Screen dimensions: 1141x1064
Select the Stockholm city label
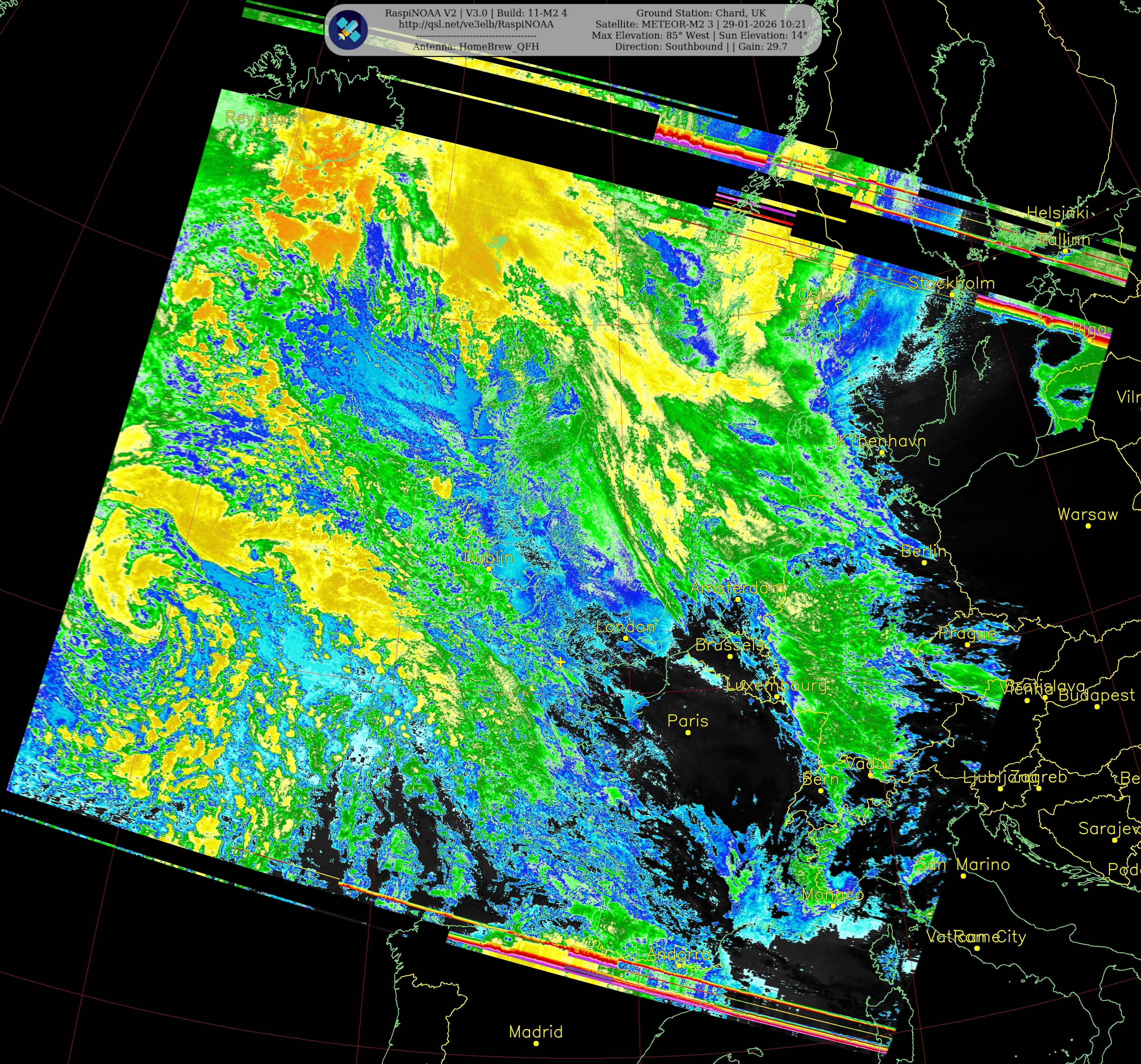[x=951, y=283]
